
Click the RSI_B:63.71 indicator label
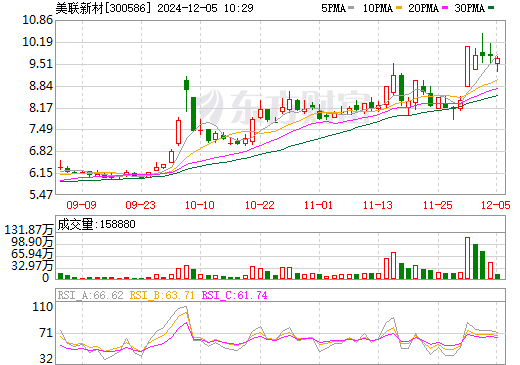tap(162, 295)
